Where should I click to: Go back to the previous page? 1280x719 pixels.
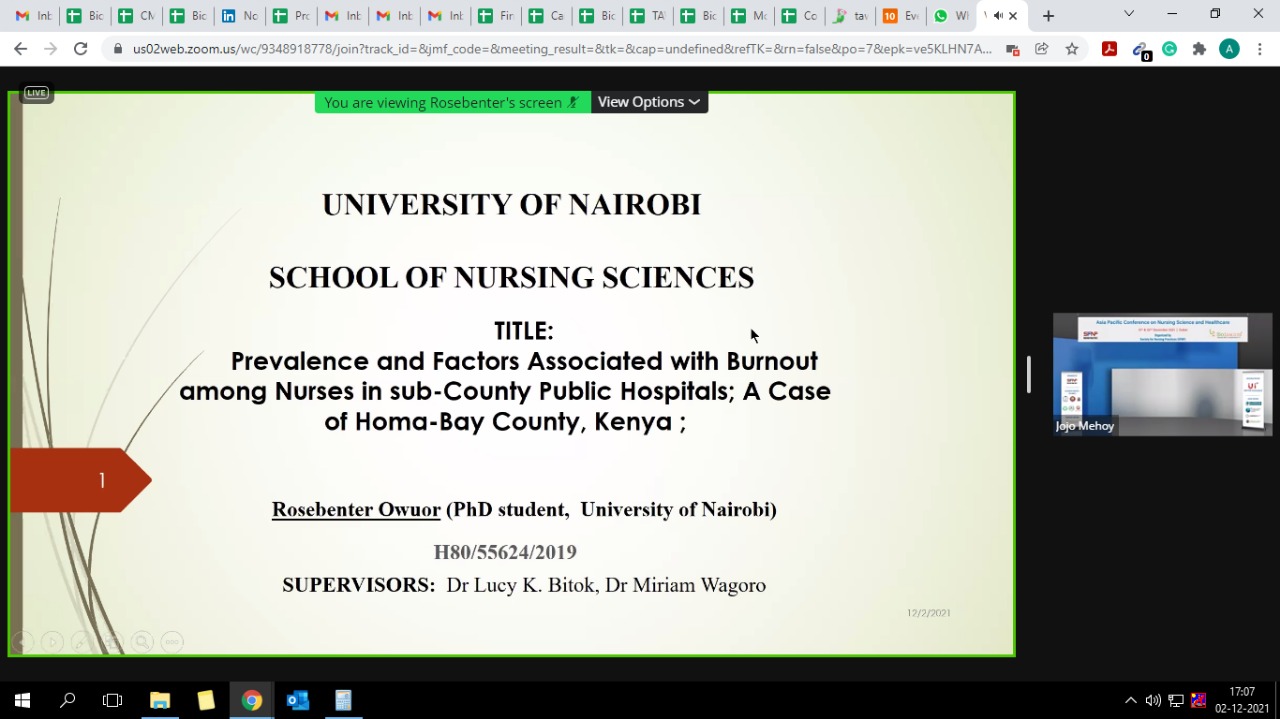[21, 49]
